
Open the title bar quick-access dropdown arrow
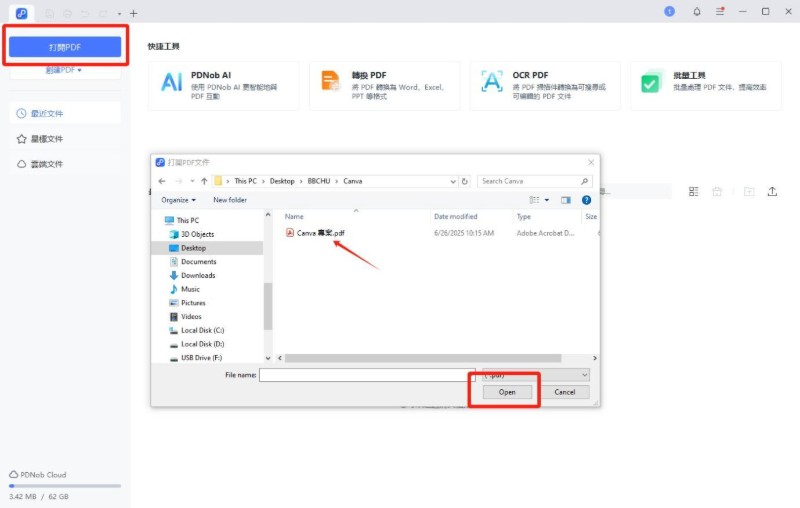pos(119,14)
